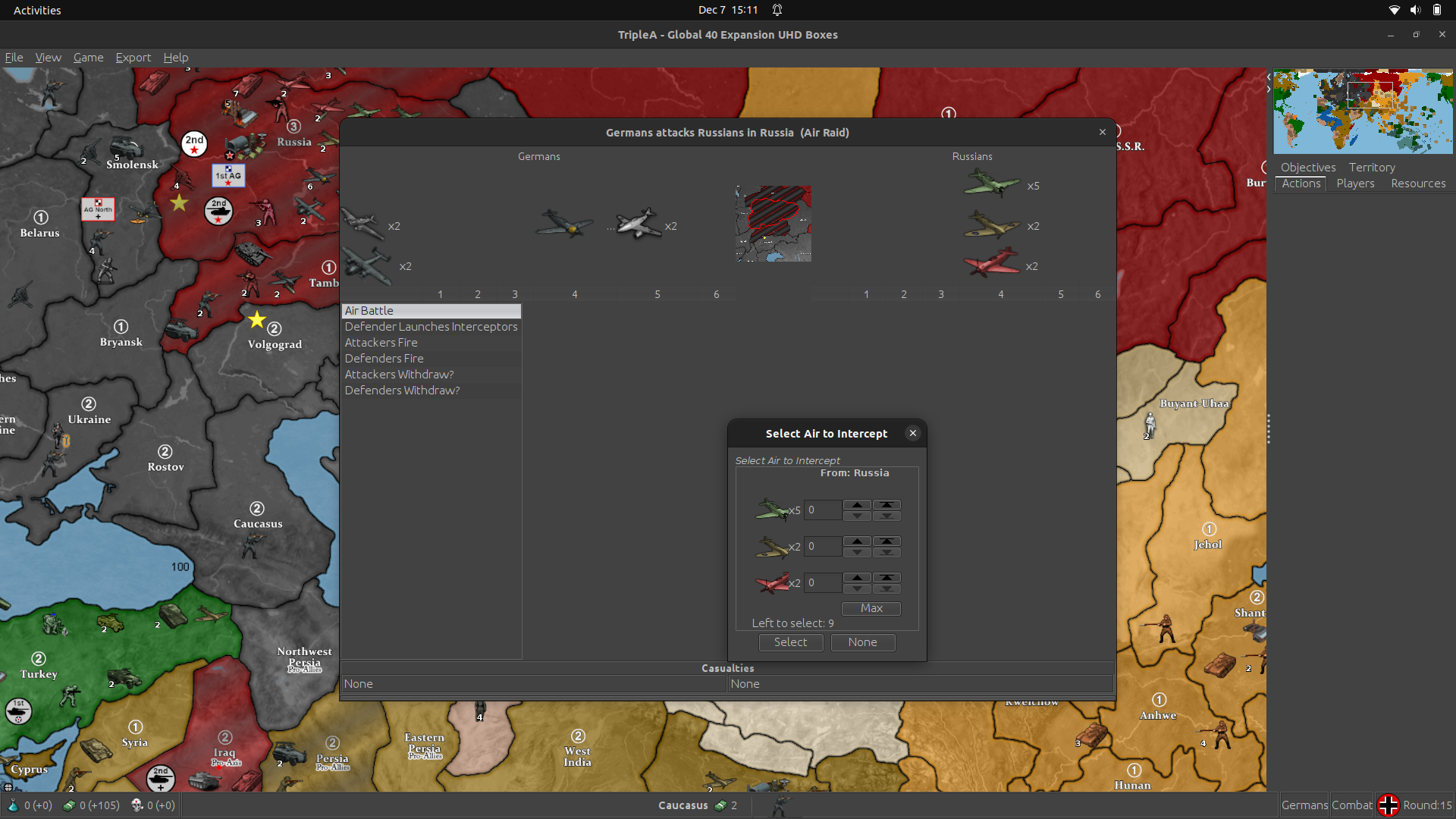
Task: Select the Defenders Fire step
Action: tap(431, 359)
